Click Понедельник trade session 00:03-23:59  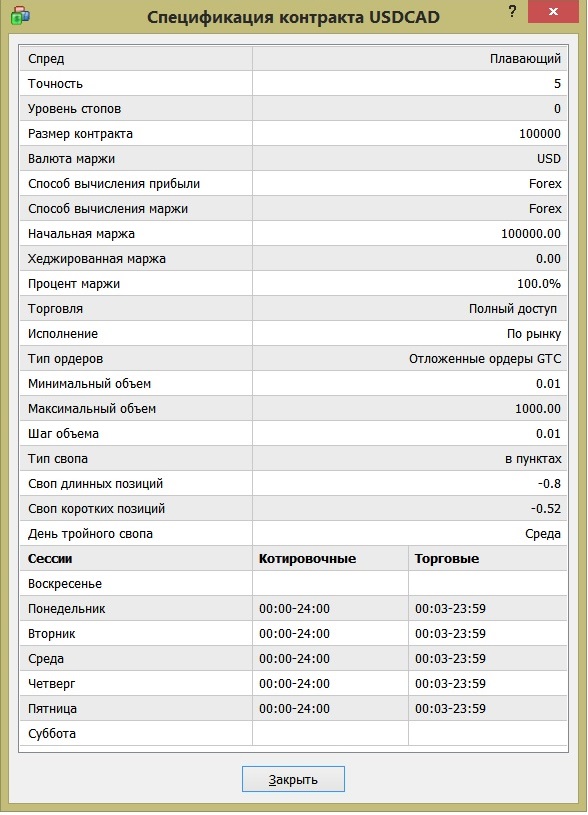[x=450, y=609]
